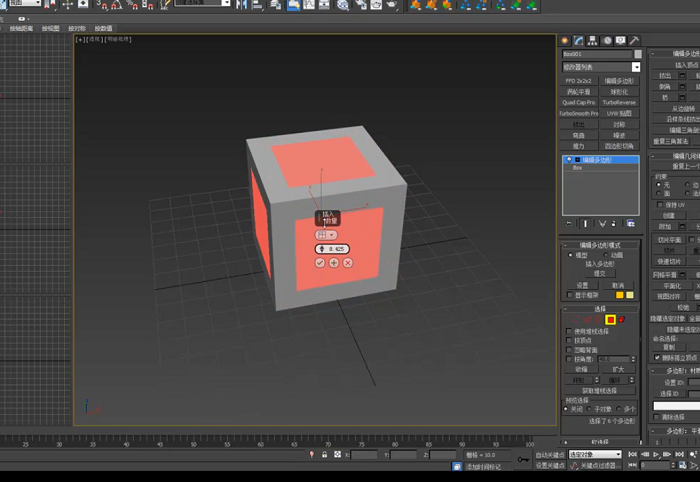Screen dimensions: 700x482
Task: Enable the 按角度 checkbox
Action: click(x=569, y=359)
